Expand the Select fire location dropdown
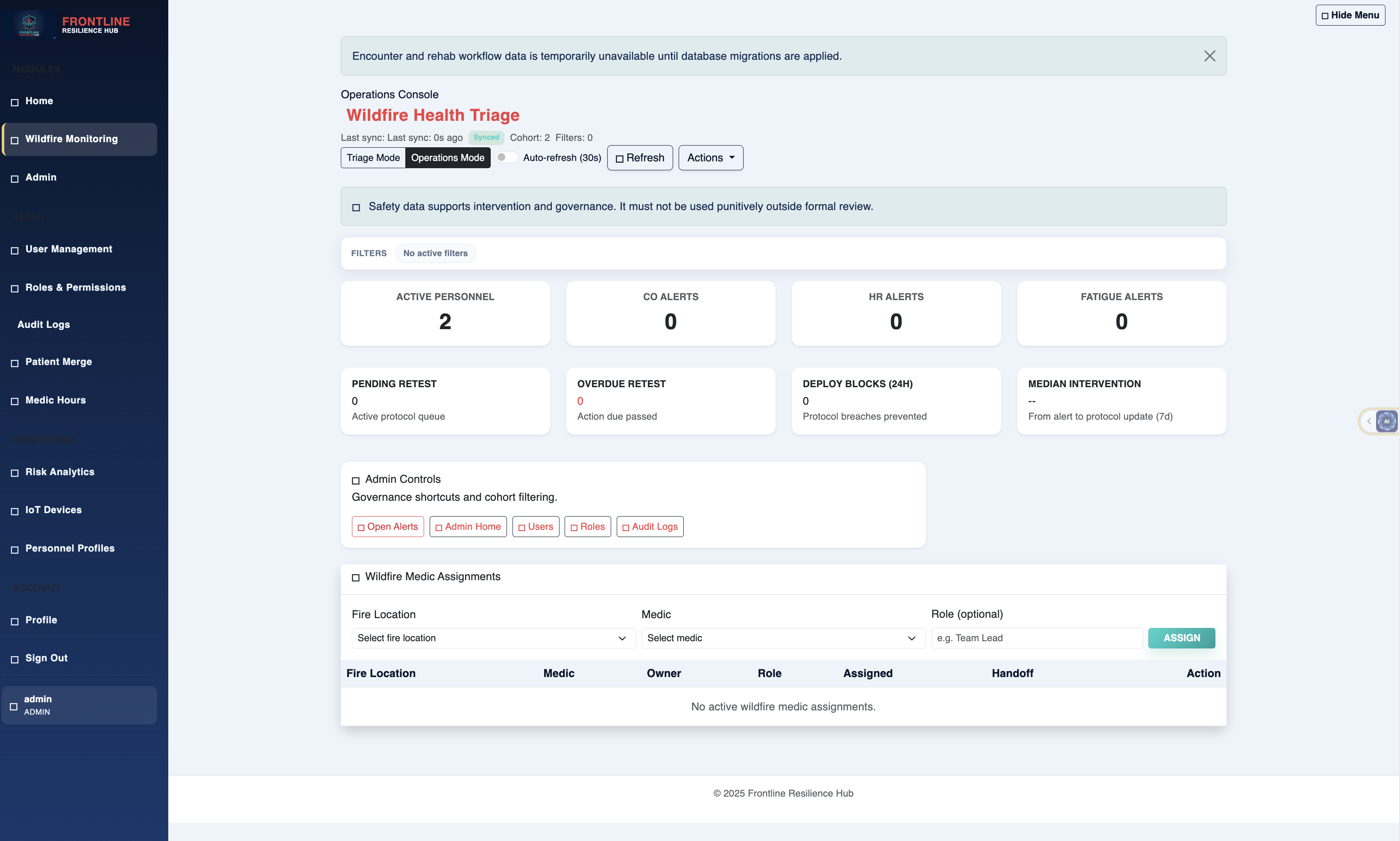This screenshot has width=1400, height=841. [x=492, y=638]
